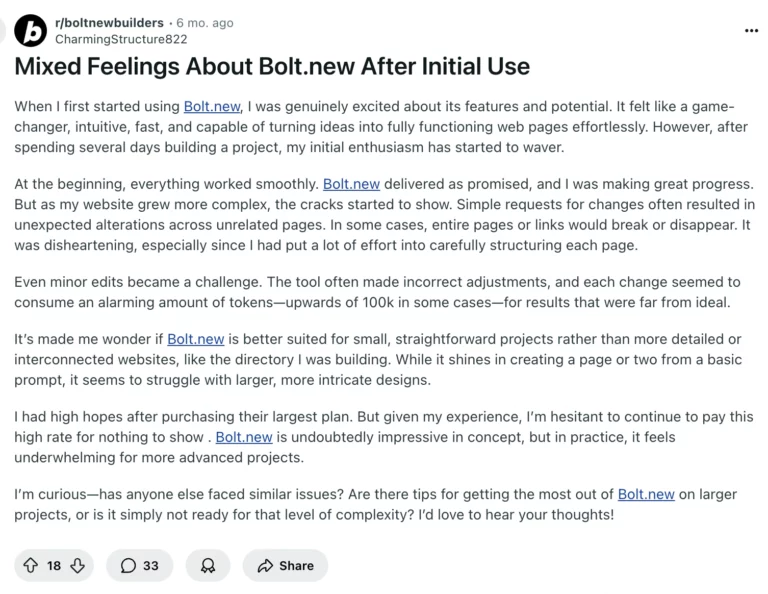Screen dimensions: 768x594
Task: Open CharmingStructure822's user profile
Action: click(121, 39)
